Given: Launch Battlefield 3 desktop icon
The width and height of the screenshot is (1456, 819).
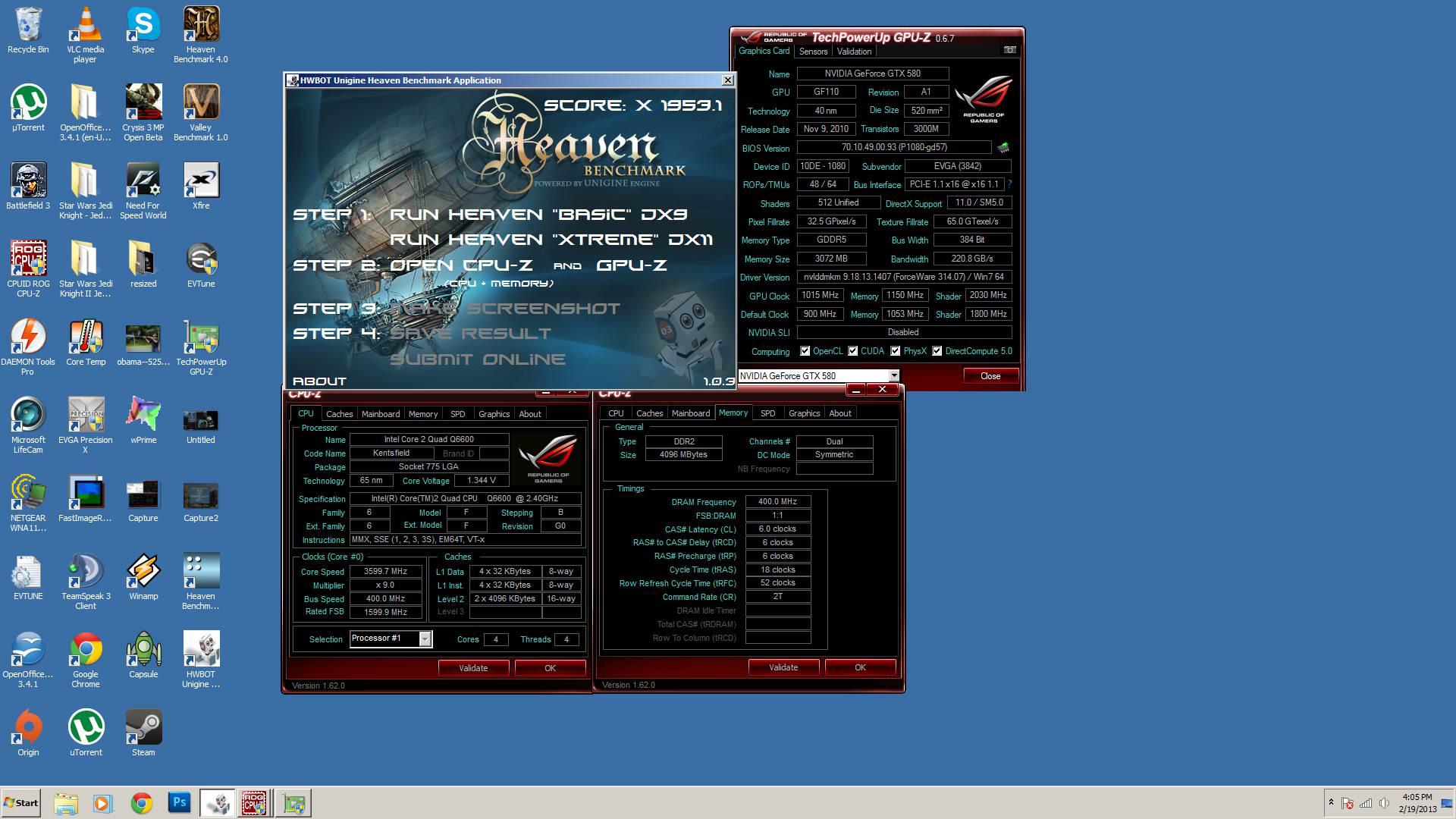Looking at the screenshot, I should click(28, 187).
